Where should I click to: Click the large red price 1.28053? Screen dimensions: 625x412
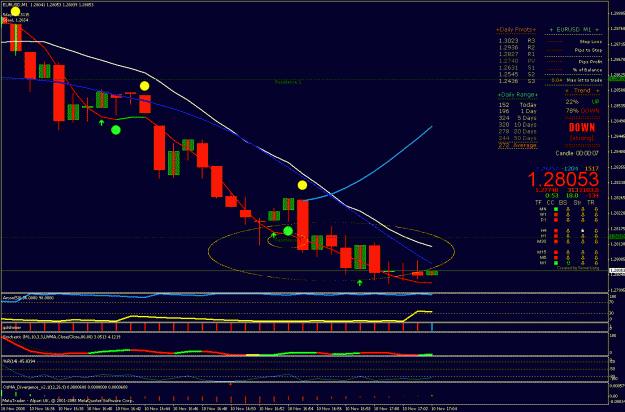click(563, 179)
